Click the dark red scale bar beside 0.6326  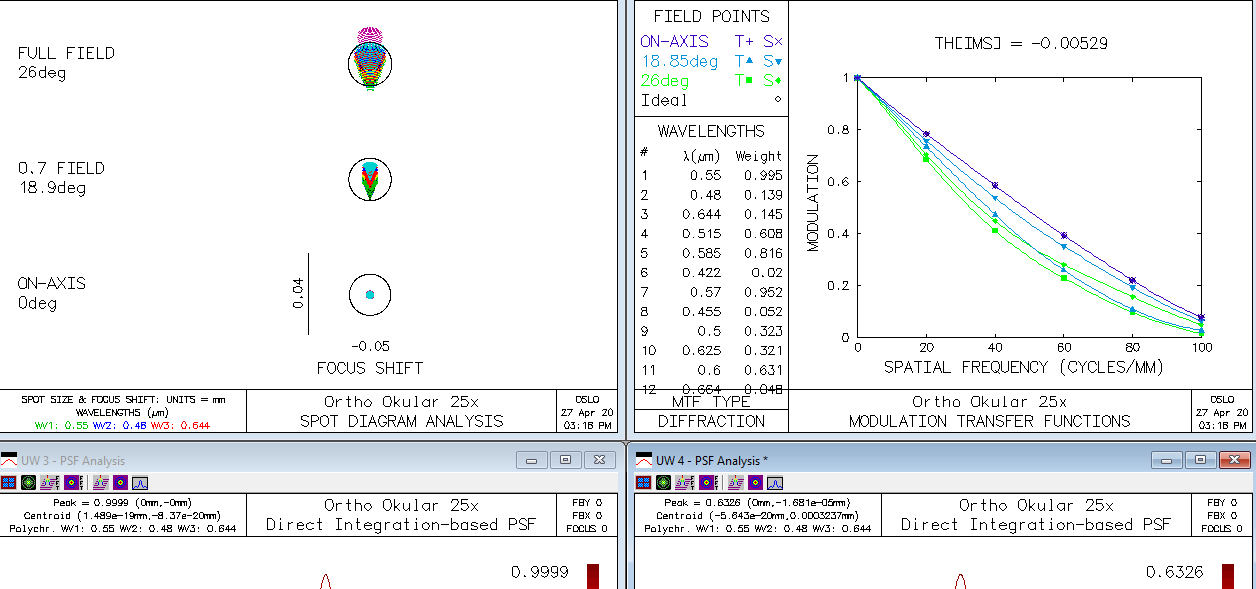(1228, 576)
